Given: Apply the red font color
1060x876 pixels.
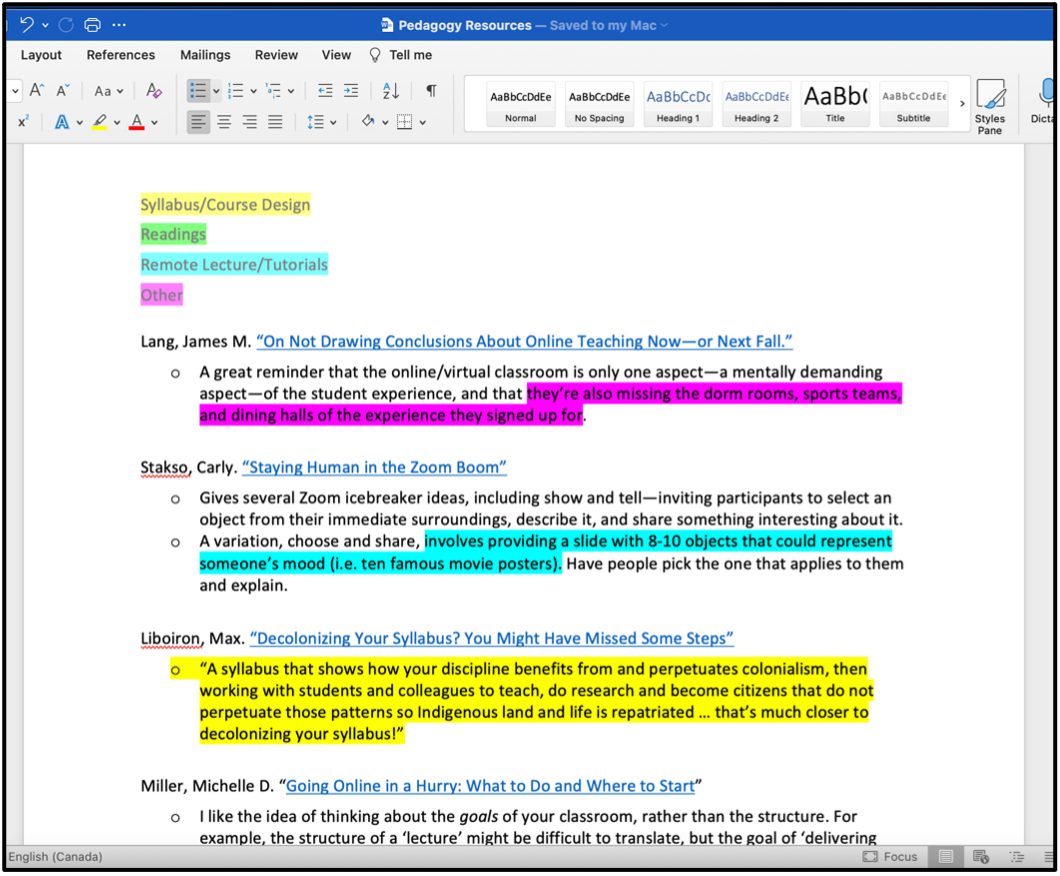Looking at the screenshot, I should click(137, 122).
